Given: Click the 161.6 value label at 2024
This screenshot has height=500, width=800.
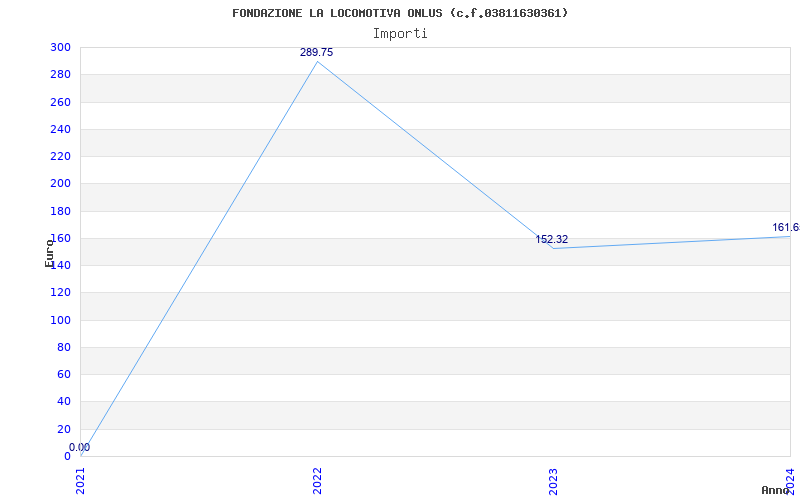Looking at the screenshot, I should click(x=786, y=228).
